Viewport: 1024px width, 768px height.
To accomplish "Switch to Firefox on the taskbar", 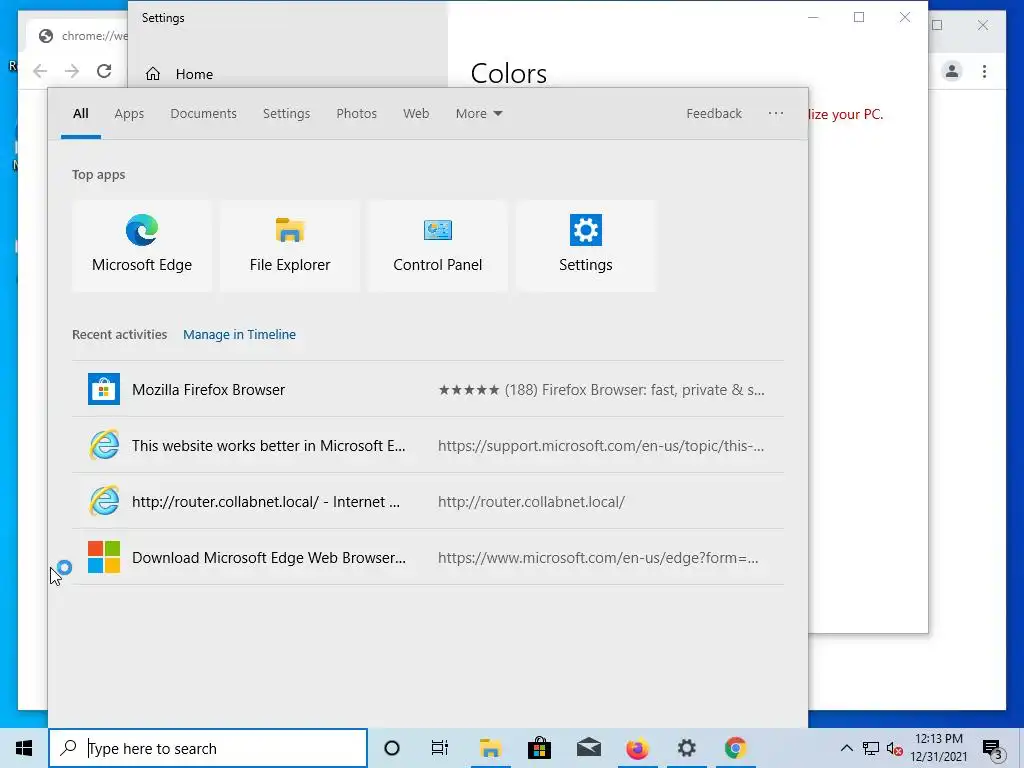I will pos(637,748).
